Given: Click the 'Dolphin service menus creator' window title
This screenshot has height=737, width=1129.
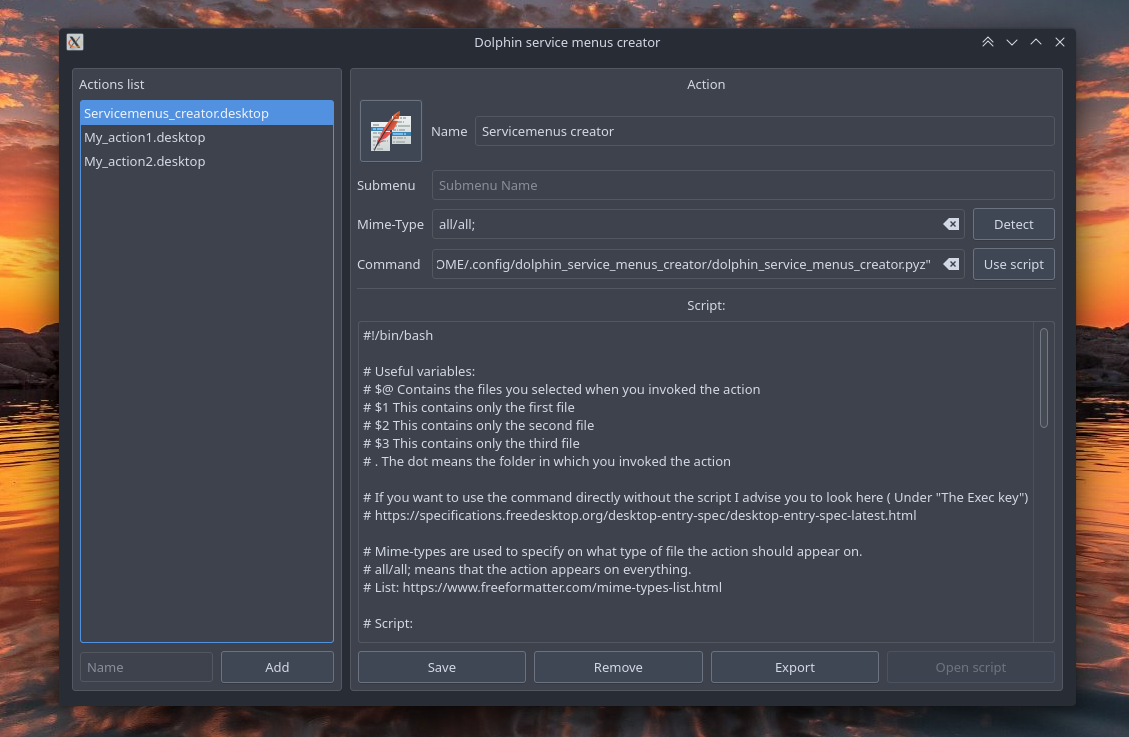Looking at the screenshot, I should (567, 42).
